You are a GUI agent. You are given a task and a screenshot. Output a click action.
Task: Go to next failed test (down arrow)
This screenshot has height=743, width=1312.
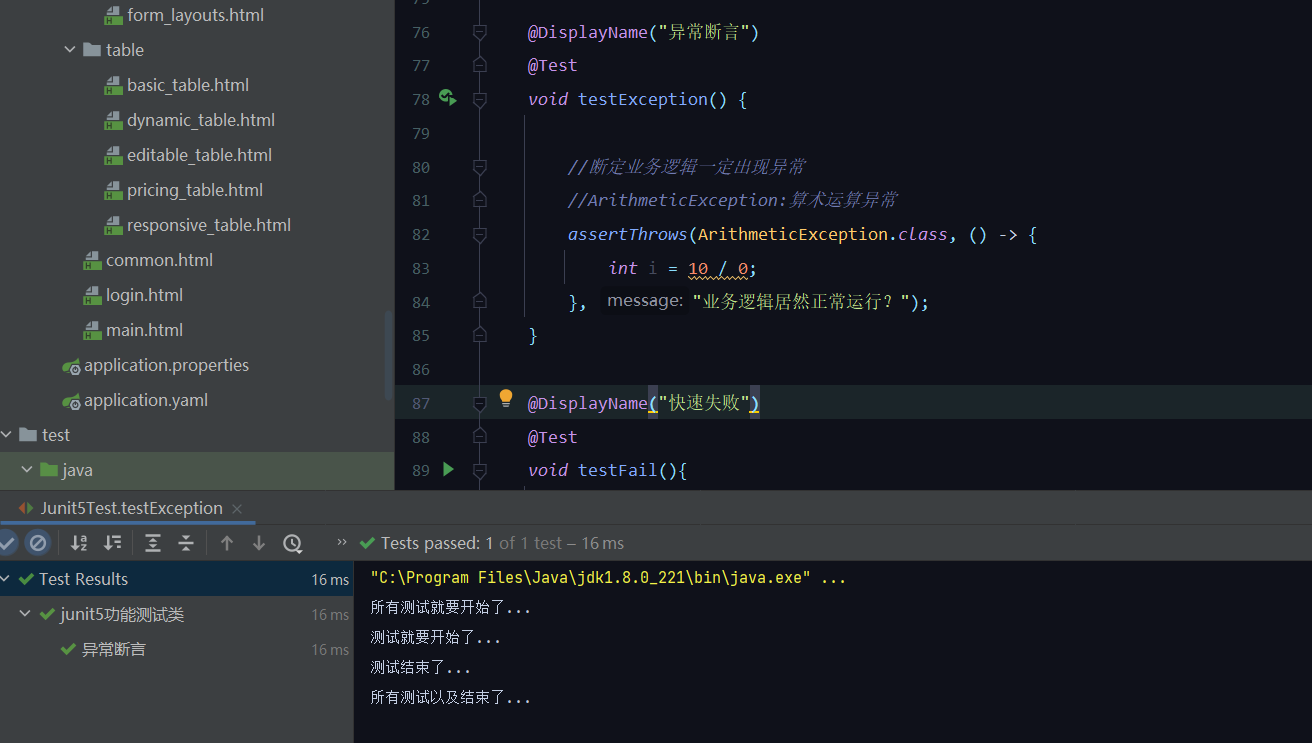tap(259, 543)
